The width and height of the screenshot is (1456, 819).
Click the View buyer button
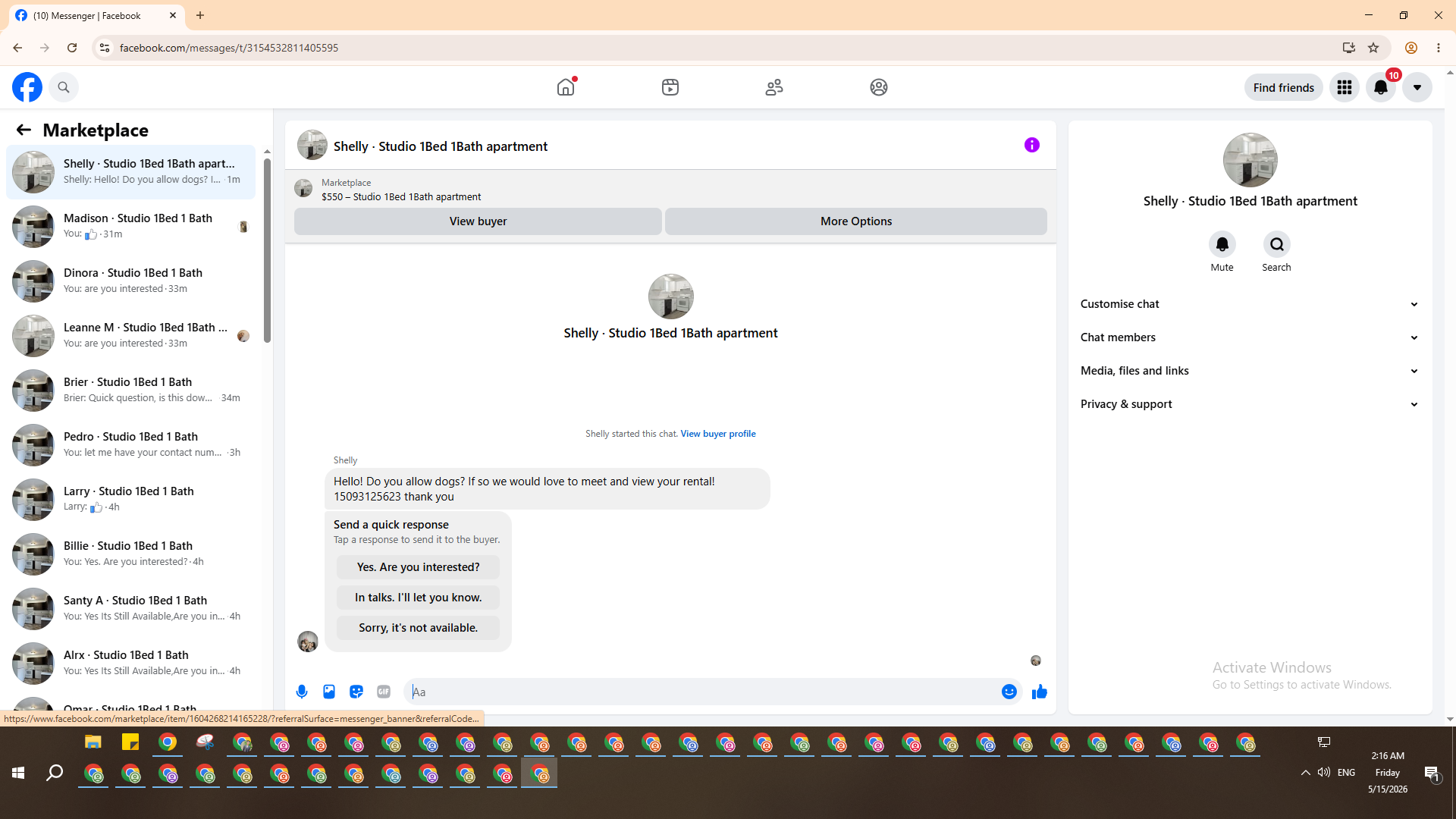pos(478,221)
